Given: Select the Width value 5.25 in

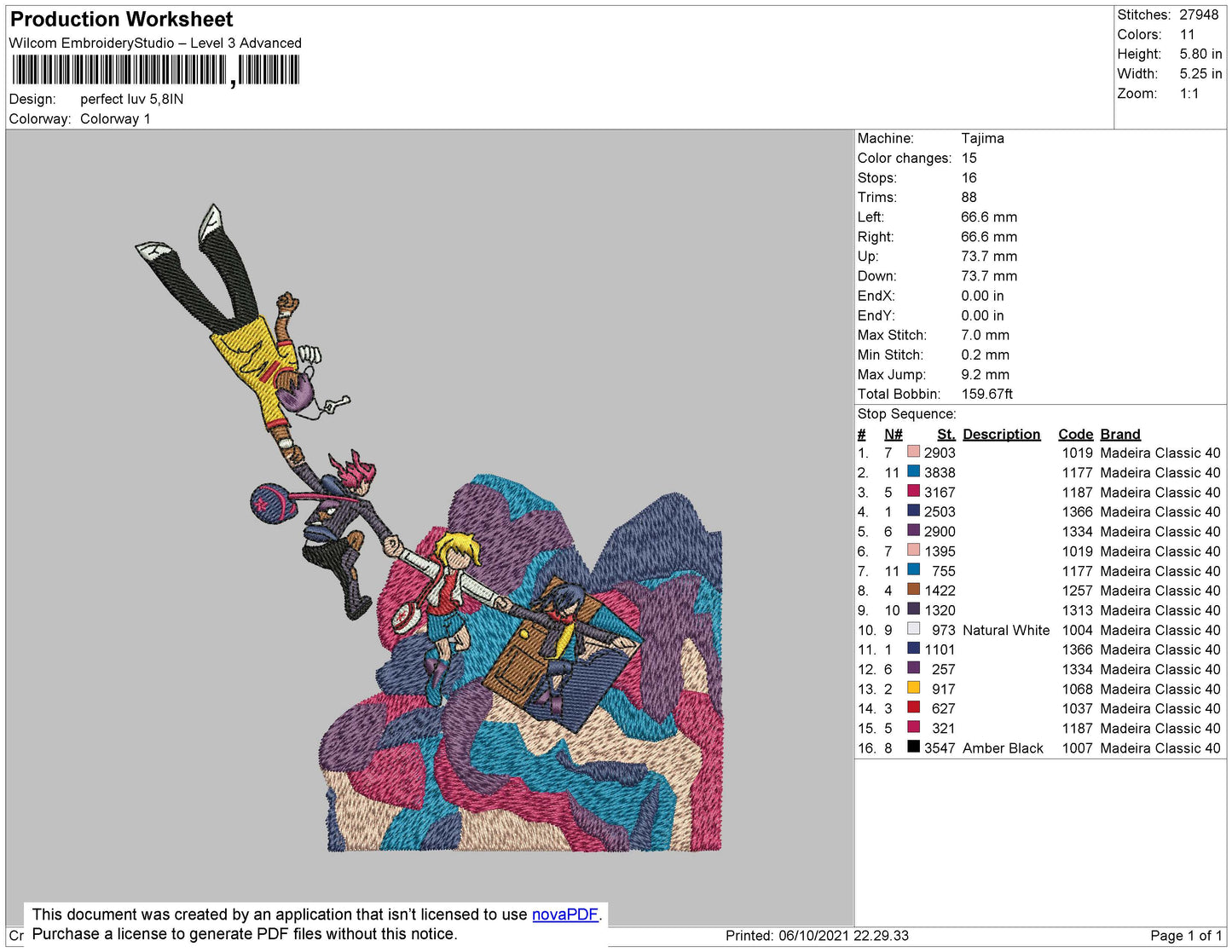Looking at the screenshot, I should tap(1200, 73).
